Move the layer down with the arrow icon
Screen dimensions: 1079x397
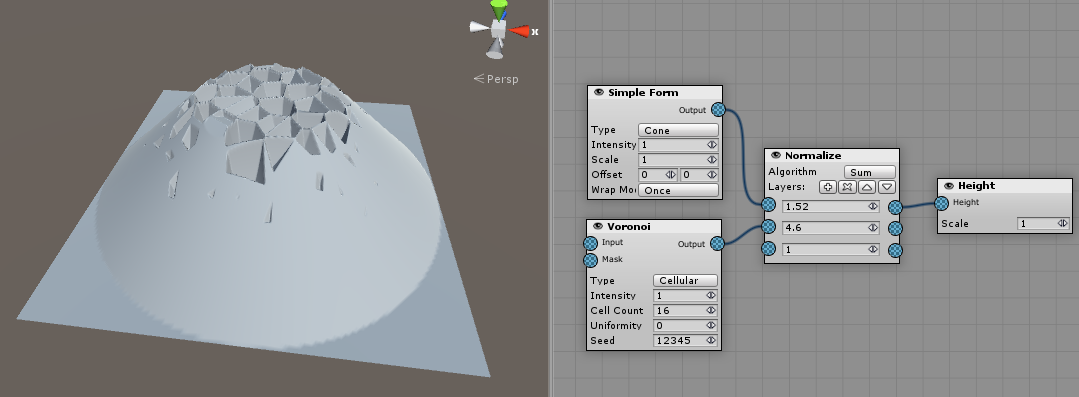point(887,186)
